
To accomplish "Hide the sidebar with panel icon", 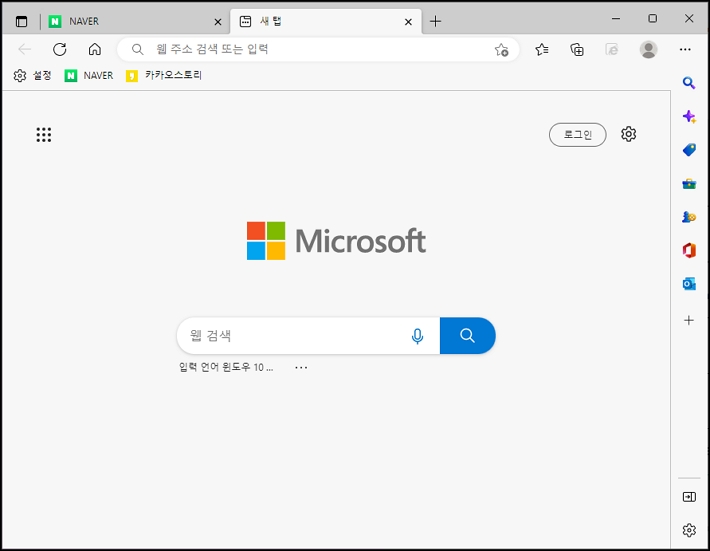I will tap(689, 497).
